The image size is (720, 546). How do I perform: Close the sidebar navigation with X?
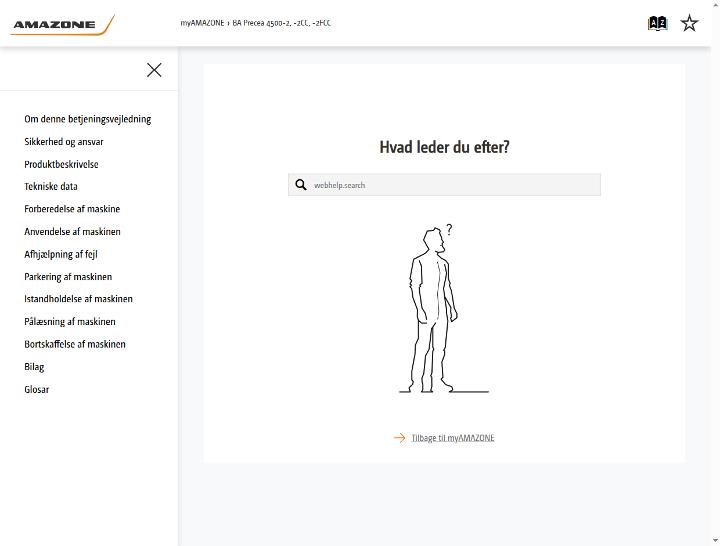(154, 70)
